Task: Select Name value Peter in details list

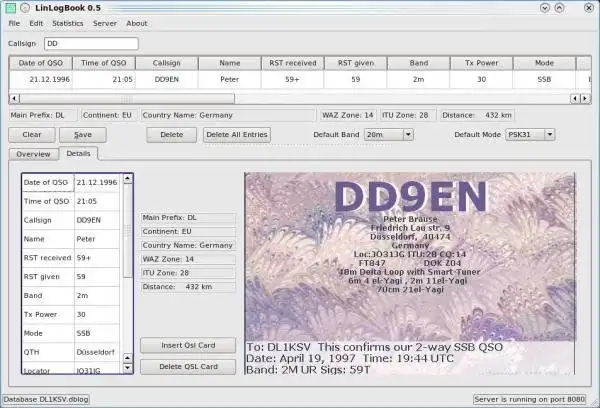Action: (x=97, y=239)
